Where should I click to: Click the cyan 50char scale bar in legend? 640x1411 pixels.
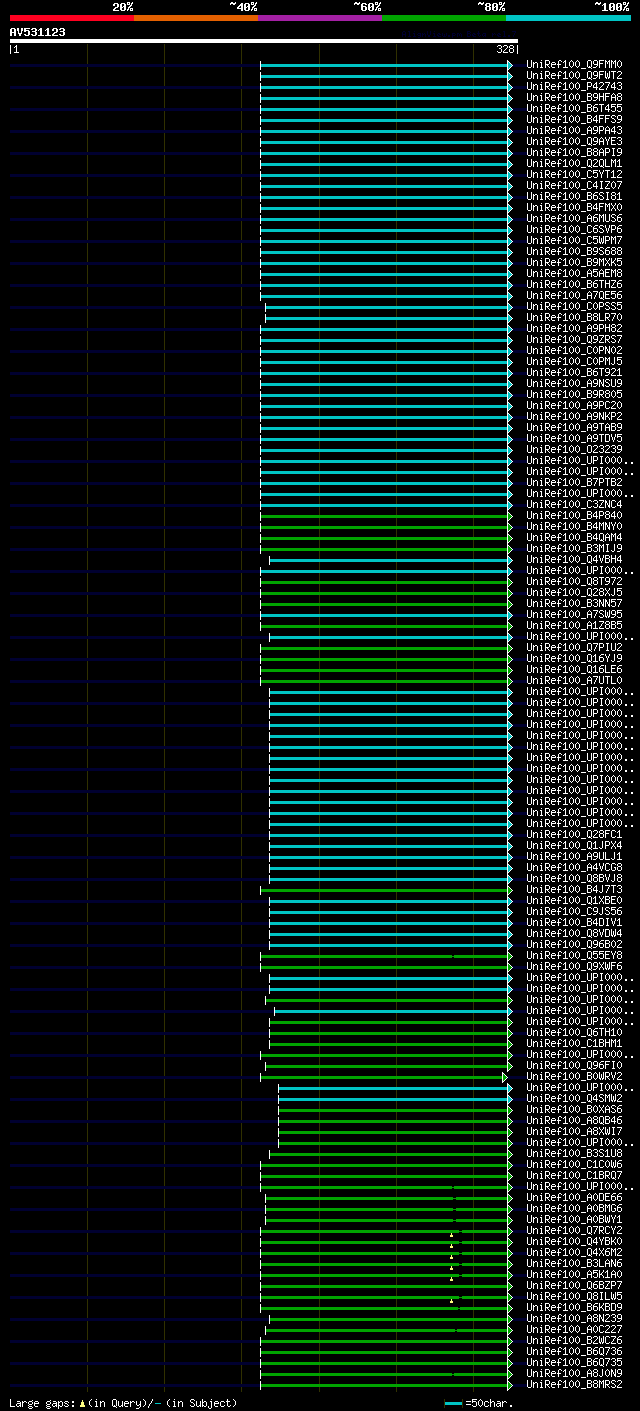[x=454, y=1403]
